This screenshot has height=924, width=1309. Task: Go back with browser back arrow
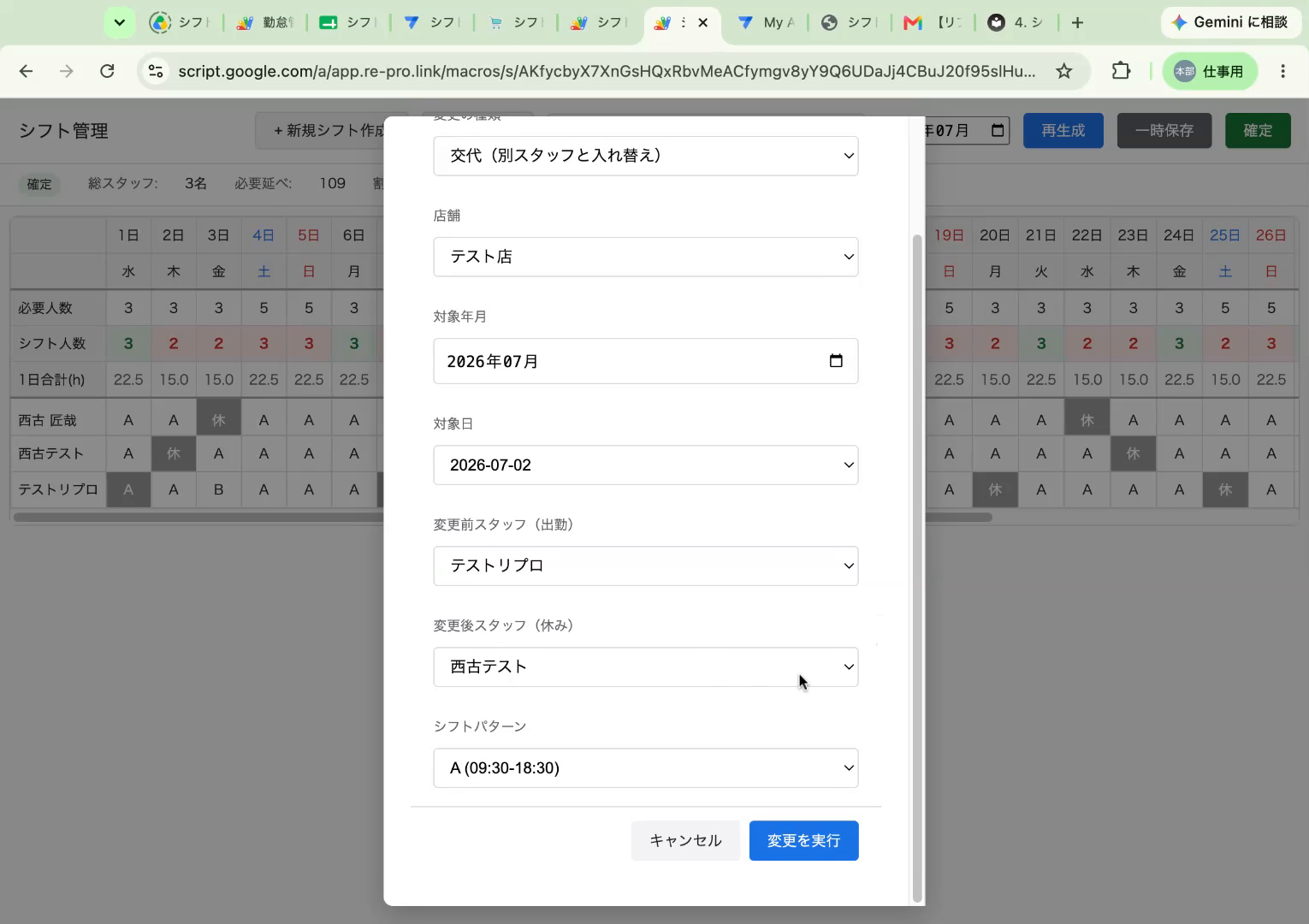[x=26, y=72]
